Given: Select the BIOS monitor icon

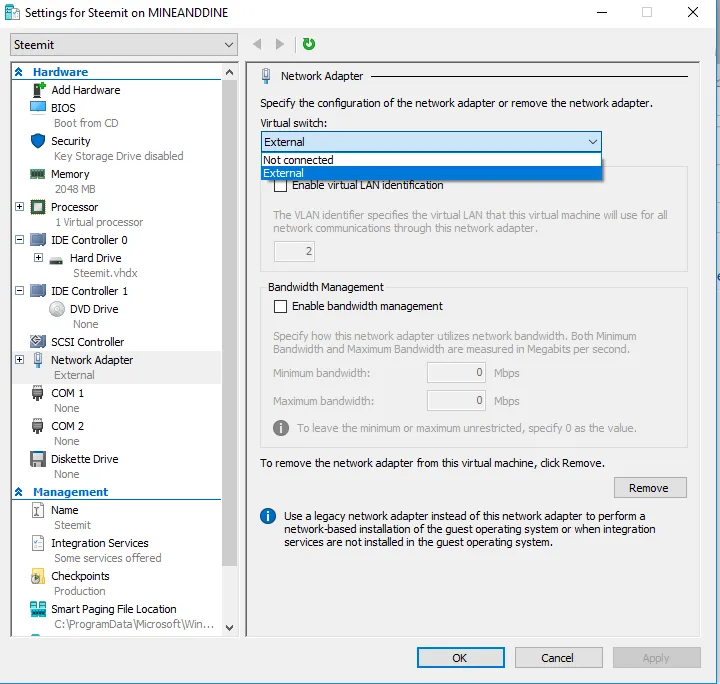Looking at the screenshot, I should tap(38, 107).
